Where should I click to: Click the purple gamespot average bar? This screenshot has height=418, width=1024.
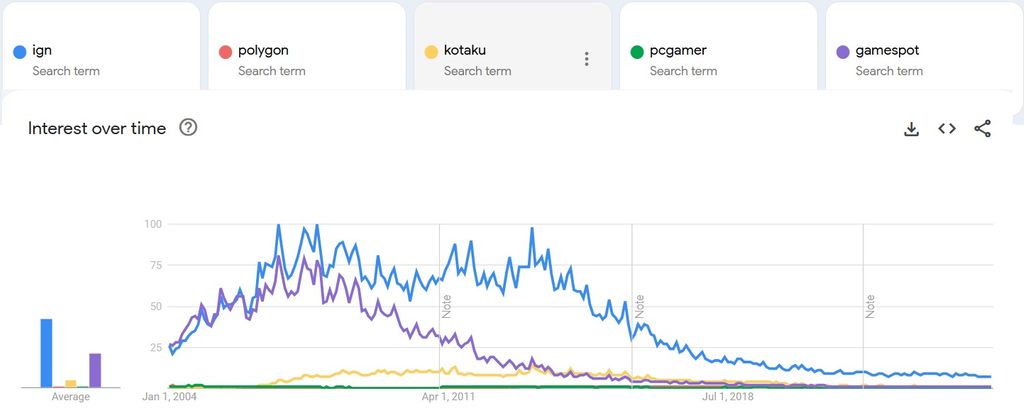tap(95, 370)
